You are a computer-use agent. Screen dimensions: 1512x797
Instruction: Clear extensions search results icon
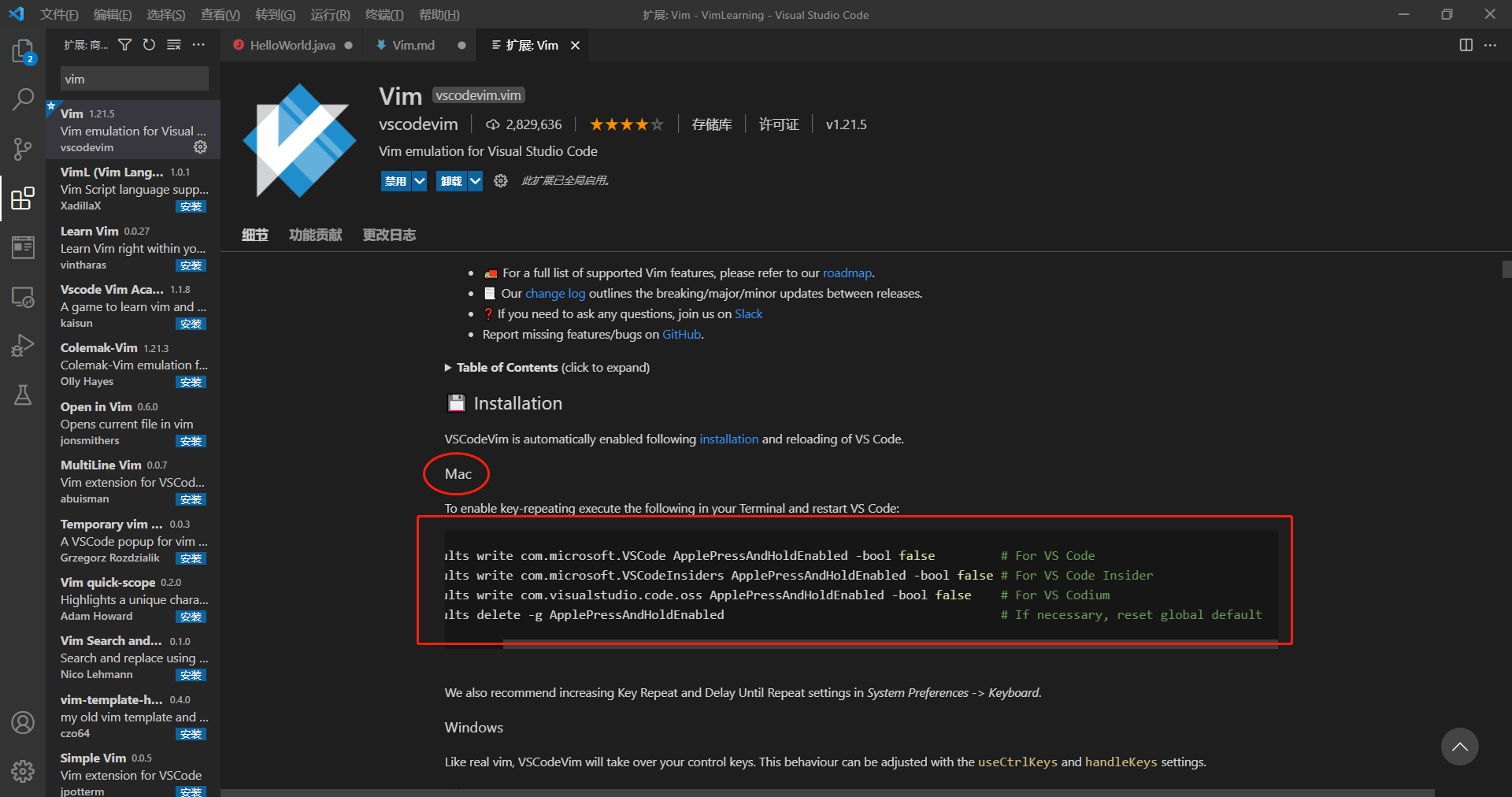174,45
